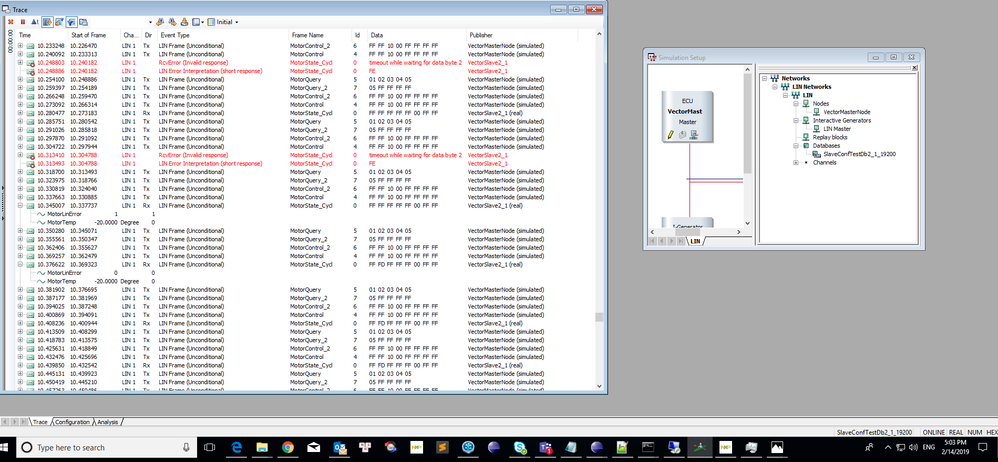This screenshot has height=462, width=998.
Task: Collapse the Nodes tree branch
Action: click(x=796, y=103)
